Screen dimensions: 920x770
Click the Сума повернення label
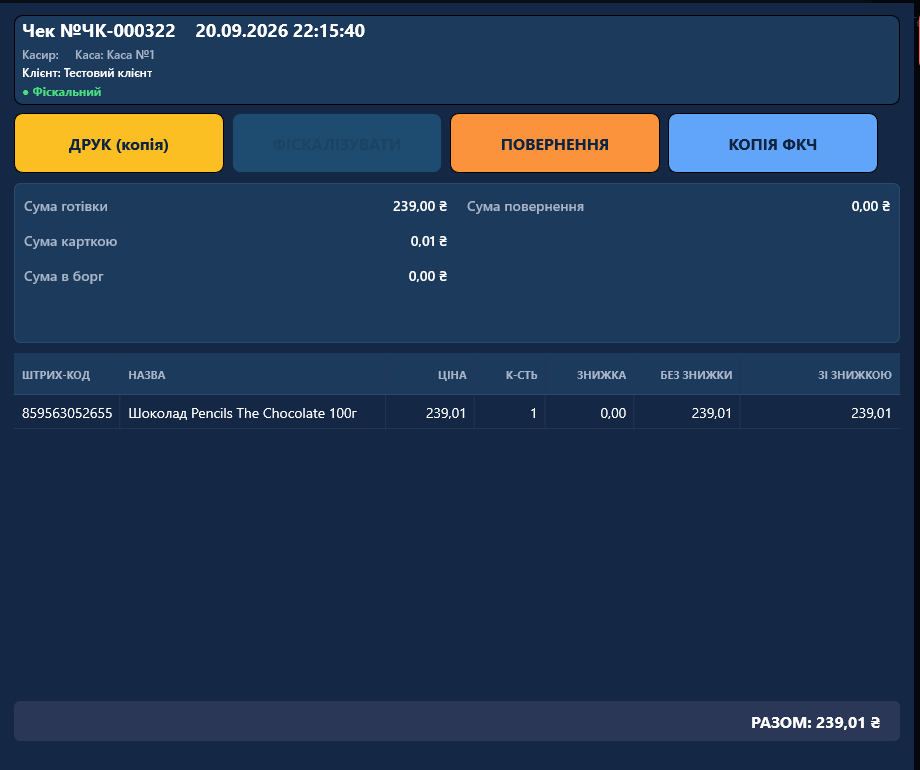pos(526,207)
